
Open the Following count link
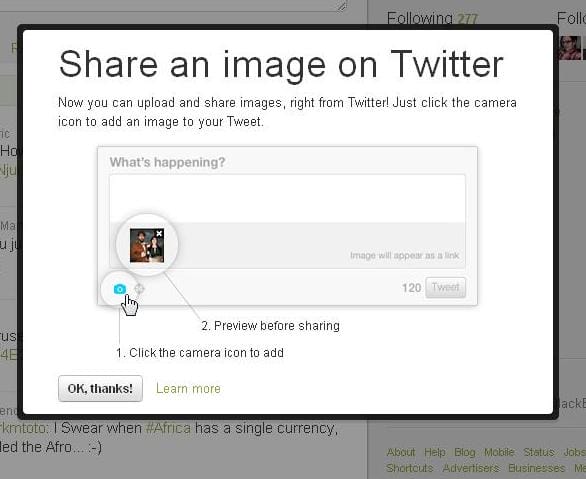click(x=432, y=18)
